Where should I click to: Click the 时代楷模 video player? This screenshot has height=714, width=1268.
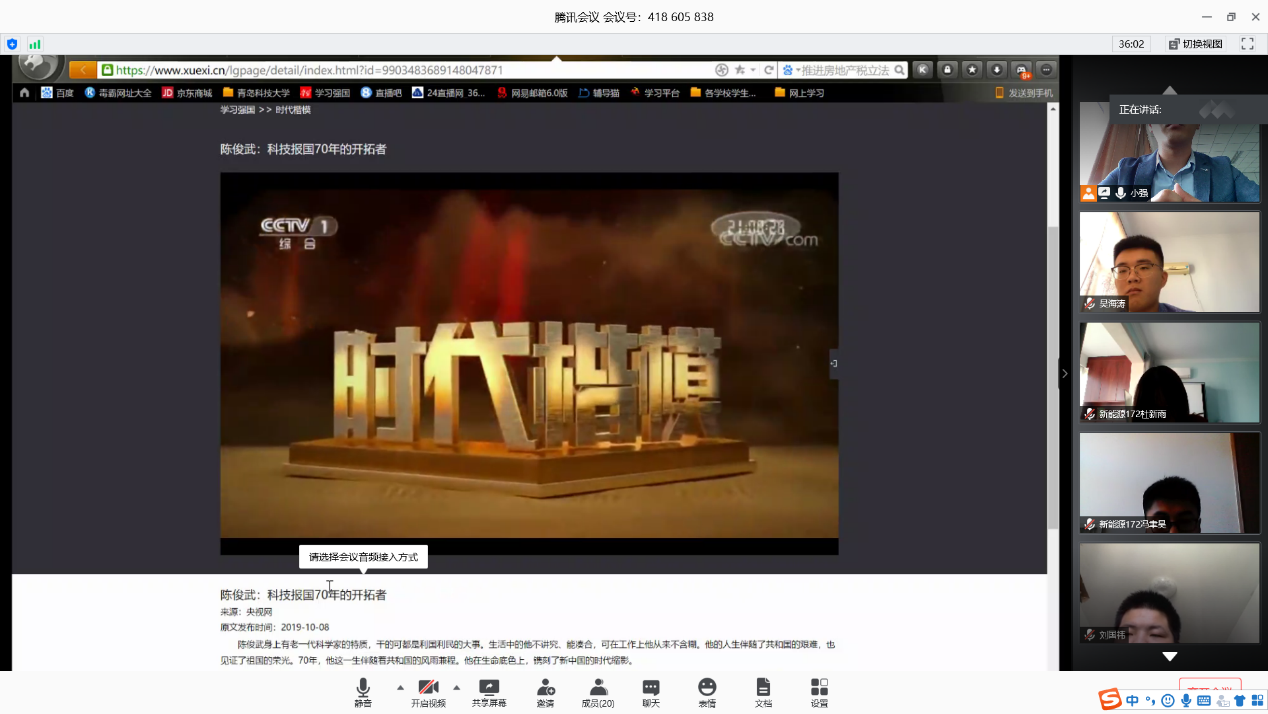pos(529,363)
